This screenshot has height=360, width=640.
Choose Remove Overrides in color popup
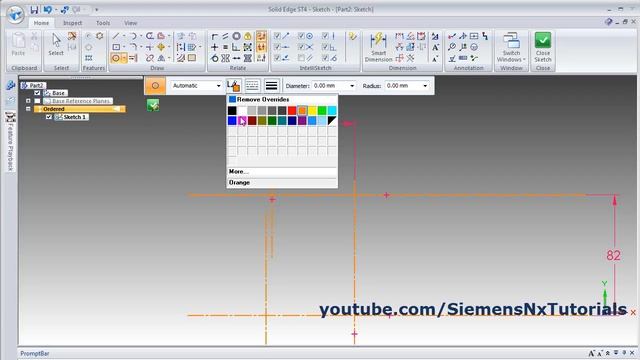282,99
